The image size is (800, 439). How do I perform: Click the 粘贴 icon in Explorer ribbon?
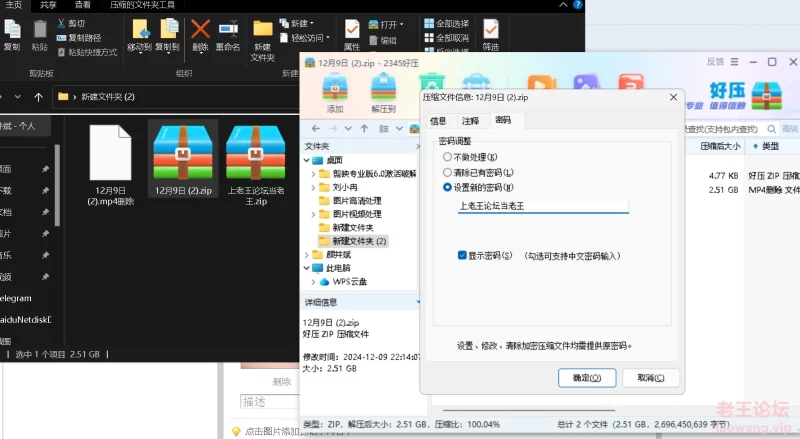click(39, 29)
